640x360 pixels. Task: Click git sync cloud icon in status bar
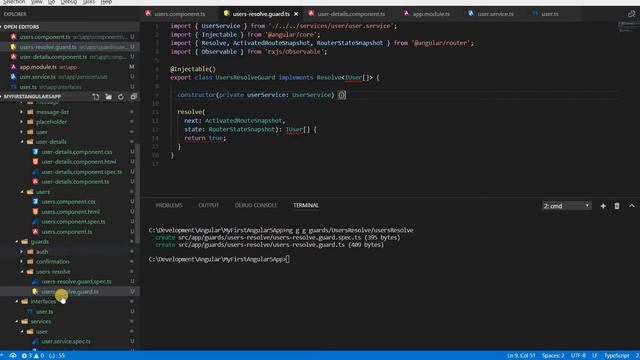pyautogui.click(x=13, y=356)
